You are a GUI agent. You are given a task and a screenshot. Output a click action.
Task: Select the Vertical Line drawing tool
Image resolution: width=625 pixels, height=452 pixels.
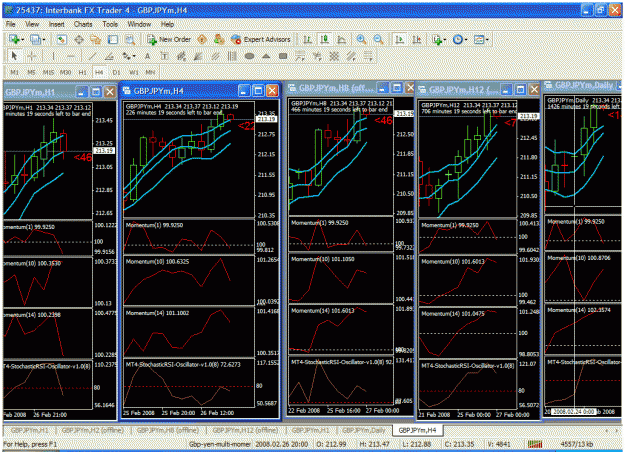tap(53, 56)
